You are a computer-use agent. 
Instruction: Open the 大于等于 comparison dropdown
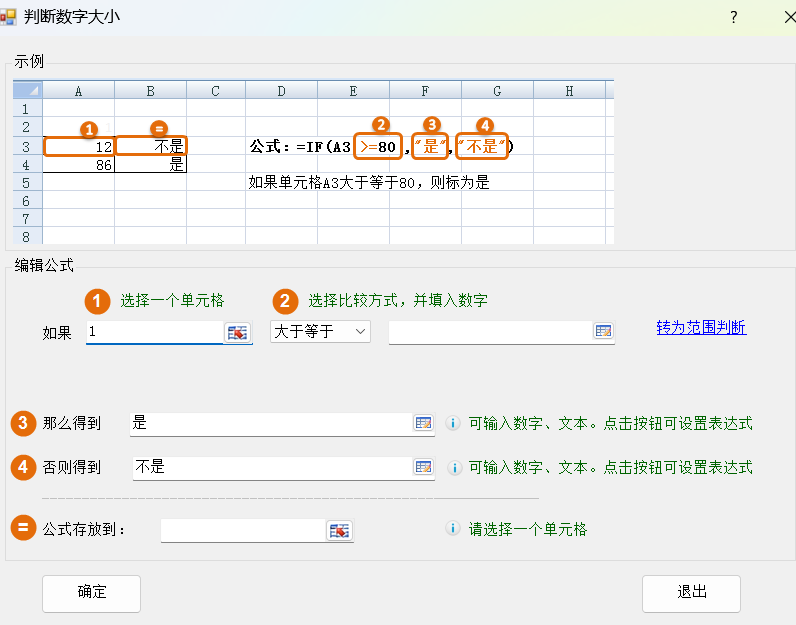320,331
